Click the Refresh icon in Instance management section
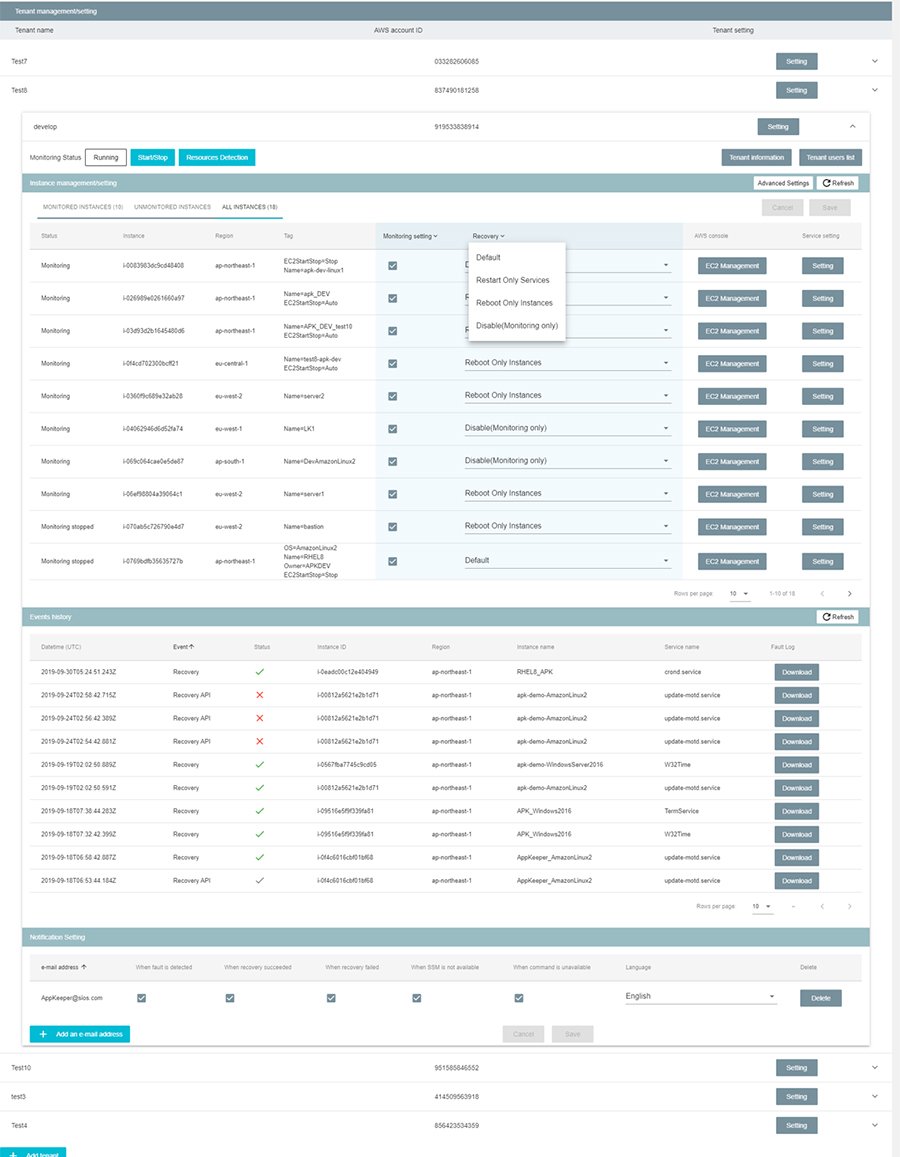Viewport: 900px width, 1157px height. 838,182
